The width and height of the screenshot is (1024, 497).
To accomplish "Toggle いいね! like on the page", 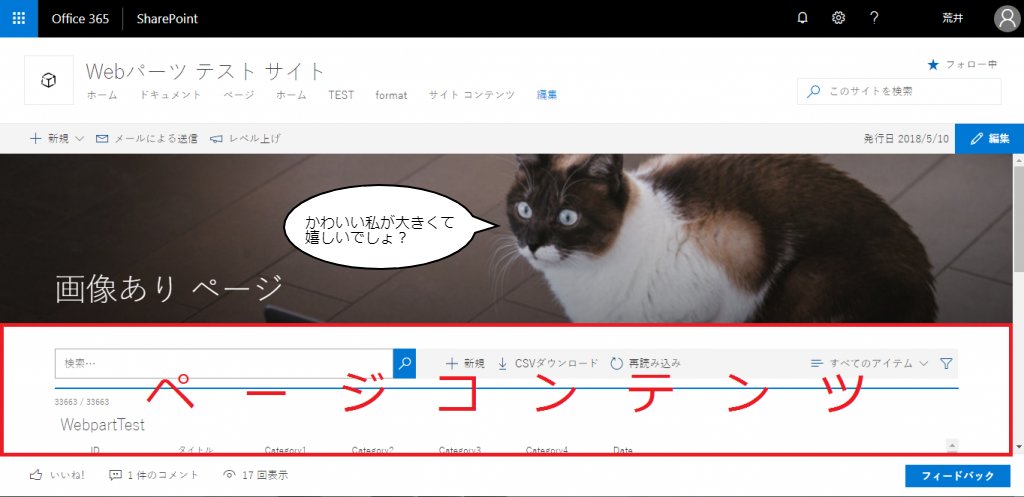I will pos(58,475).
